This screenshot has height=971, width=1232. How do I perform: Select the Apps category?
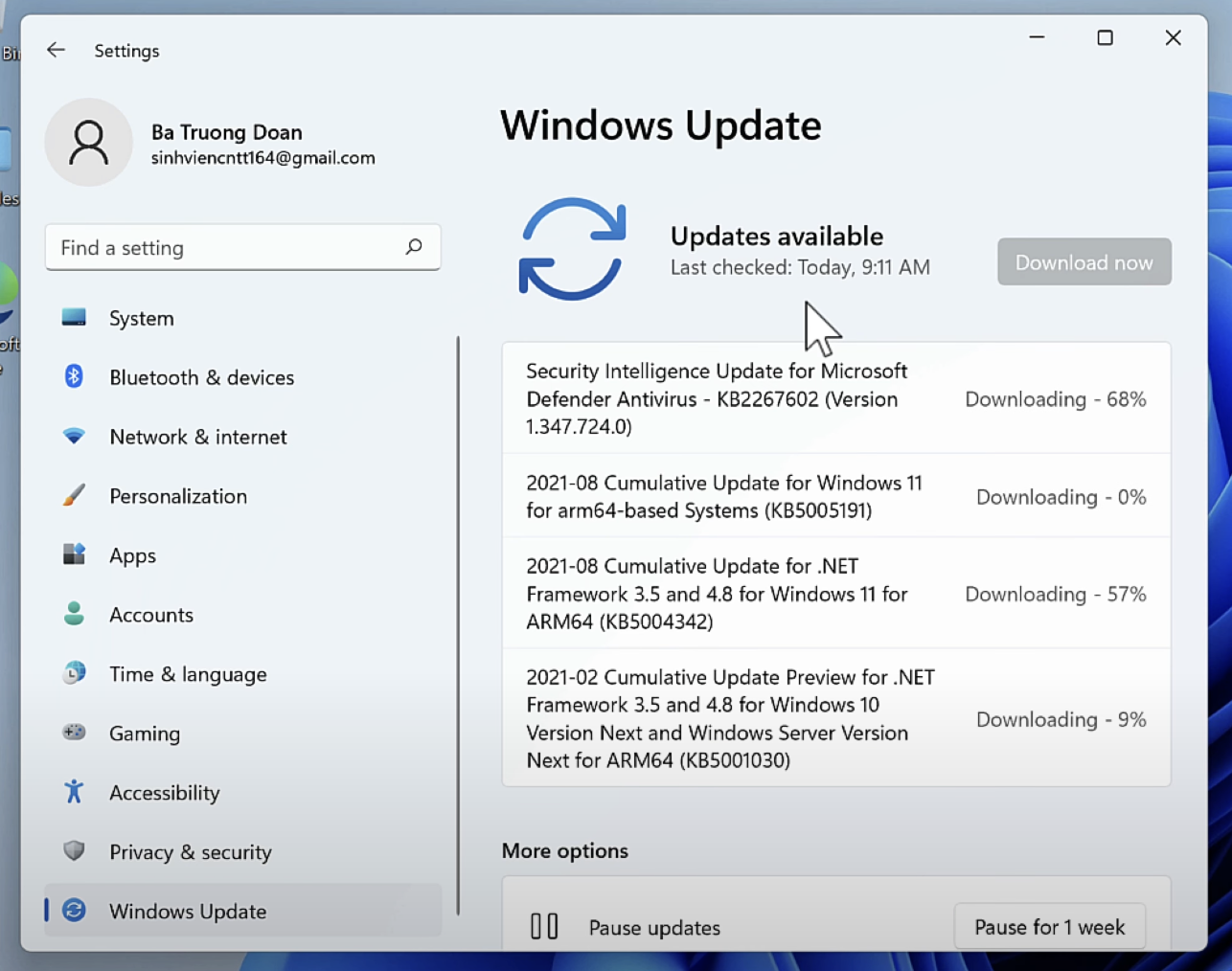pos(242,555)
